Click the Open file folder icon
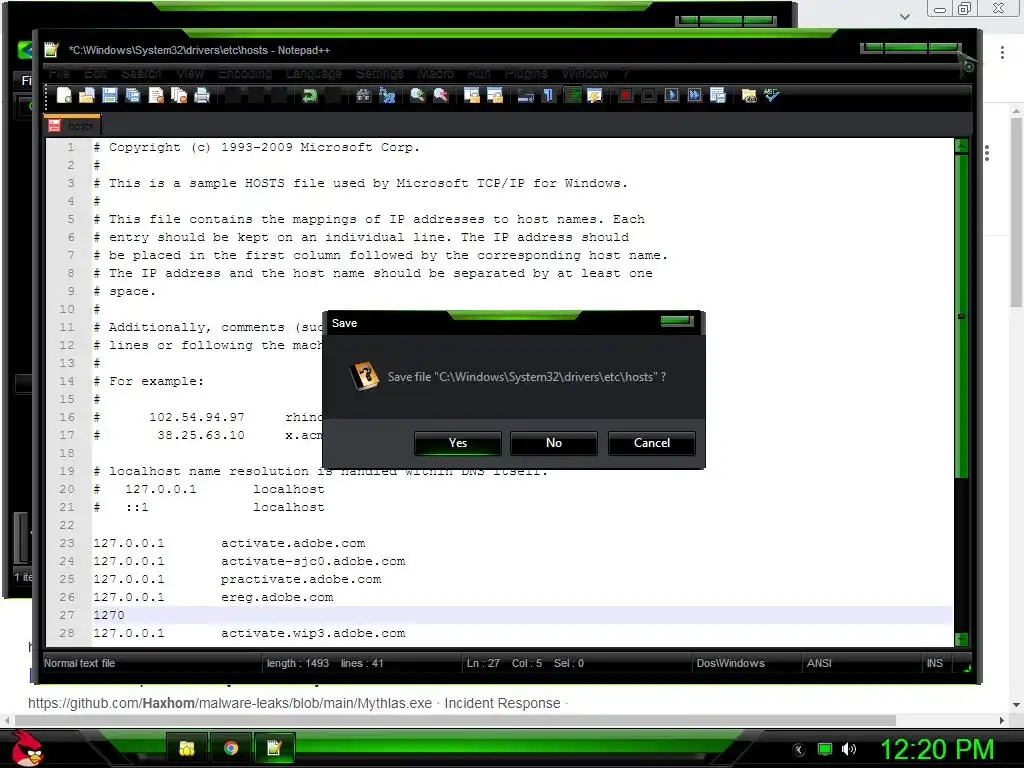 [x=86, y=95]
